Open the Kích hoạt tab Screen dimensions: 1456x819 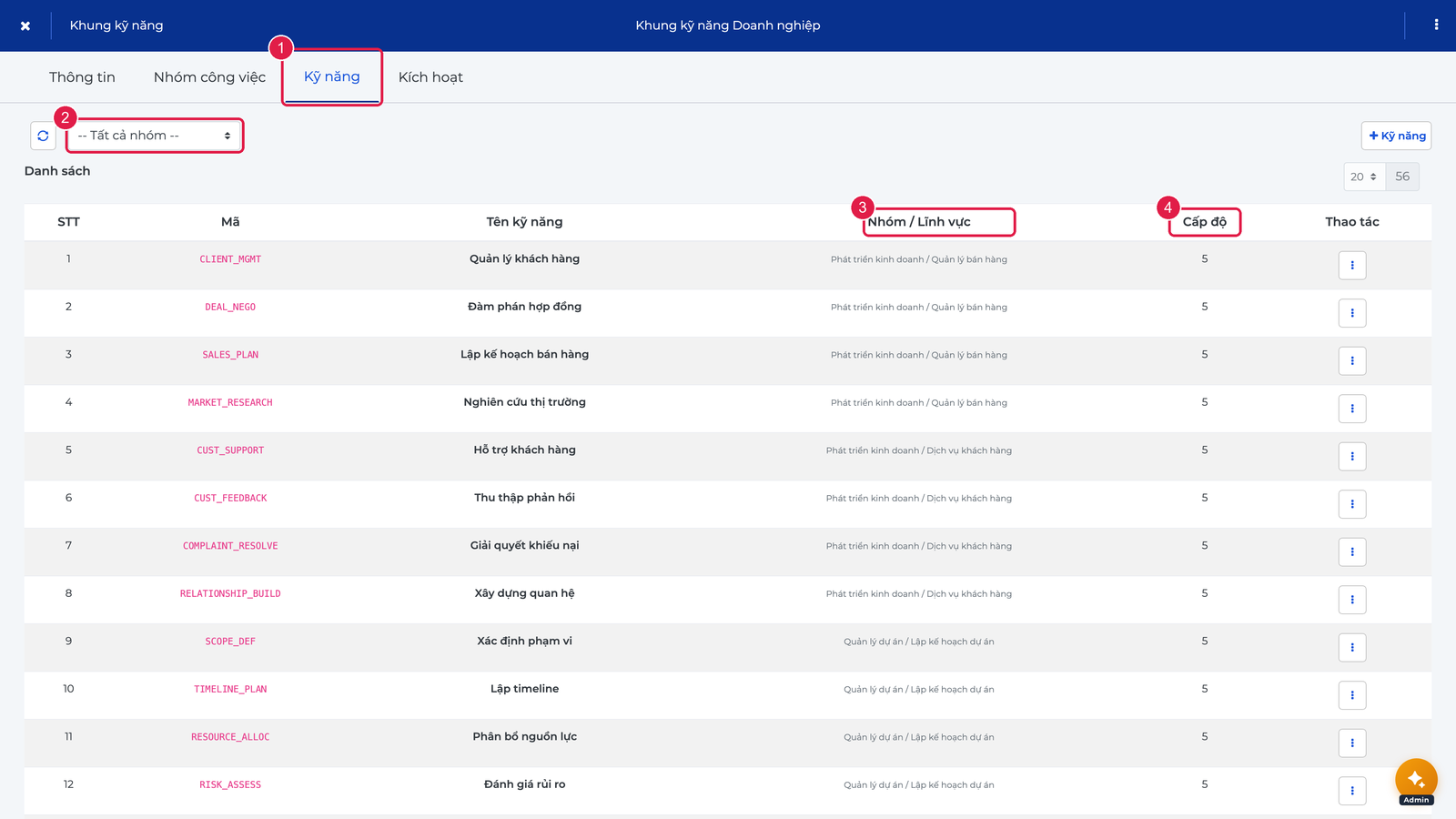tap(430, 77)
